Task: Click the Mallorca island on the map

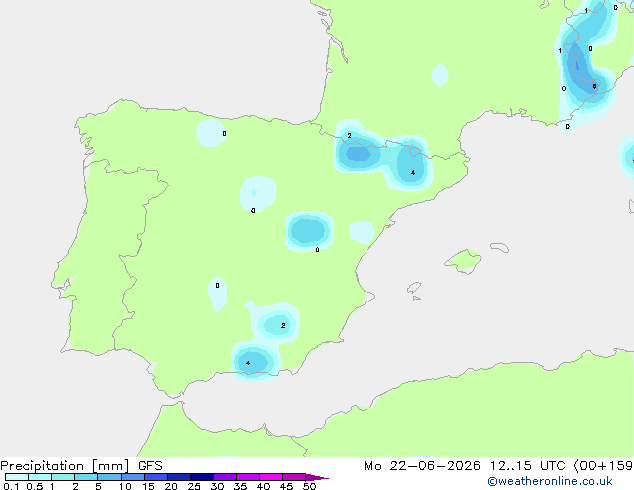Action: click(x=463, y=262)
